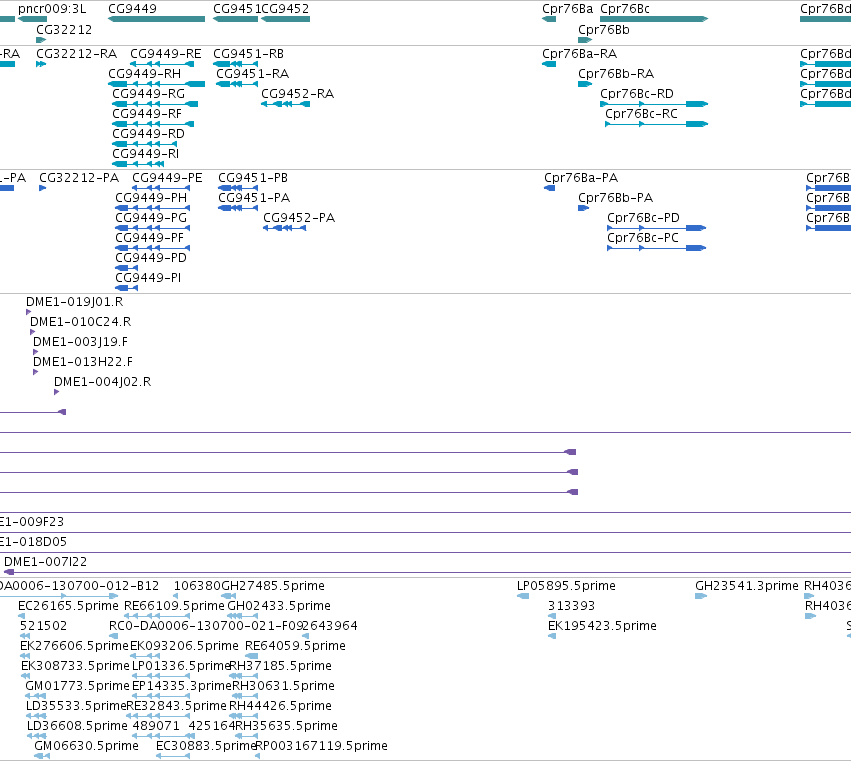Click the CG9449-PF protein label
The image size is (851, 761).
pyautogui.click(x=149, y=238)
